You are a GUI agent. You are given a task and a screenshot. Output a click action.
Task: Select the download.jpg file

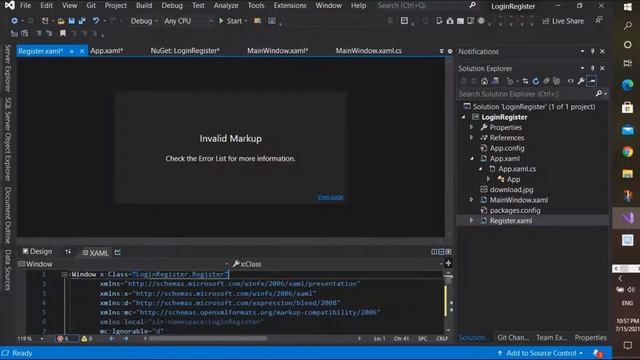pos(511,189)
